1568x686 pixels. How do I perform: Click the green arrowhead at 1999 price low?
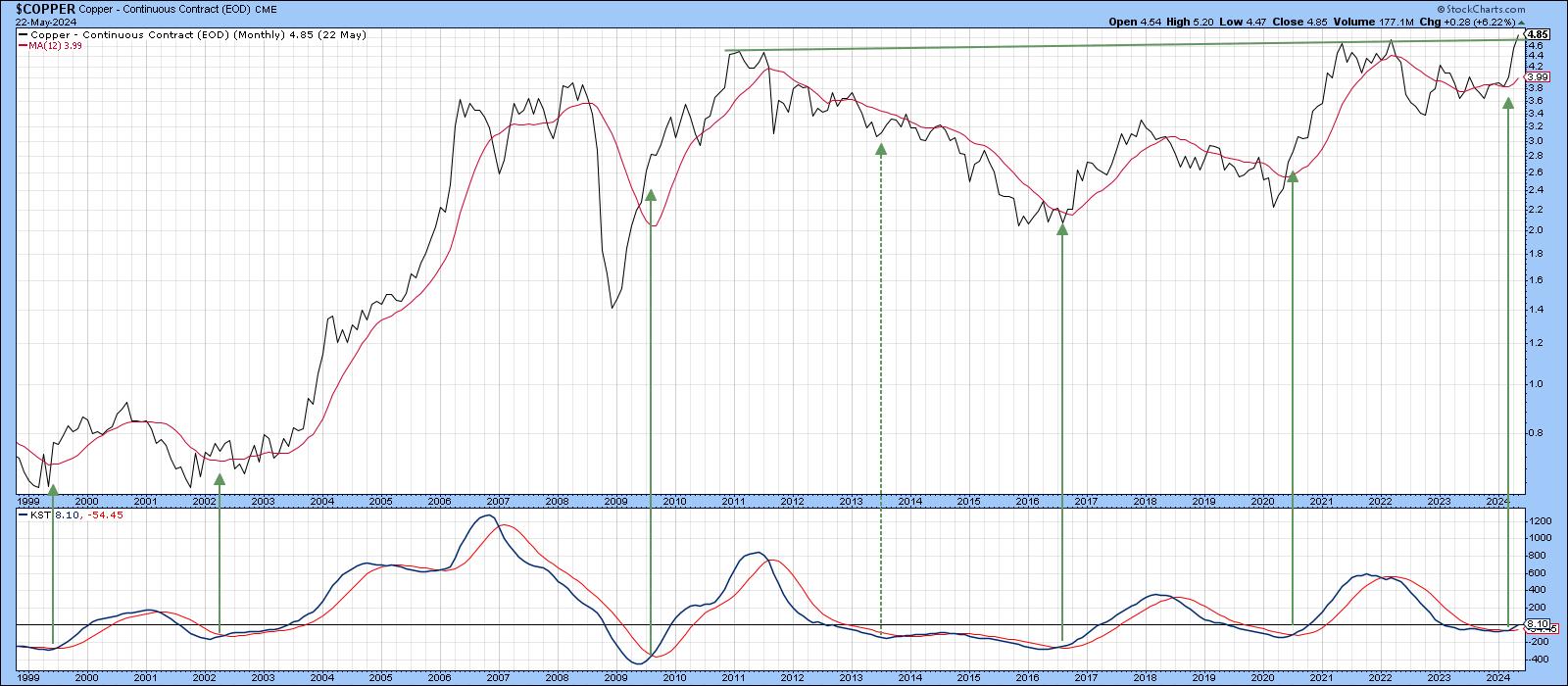tap(53, 487)
